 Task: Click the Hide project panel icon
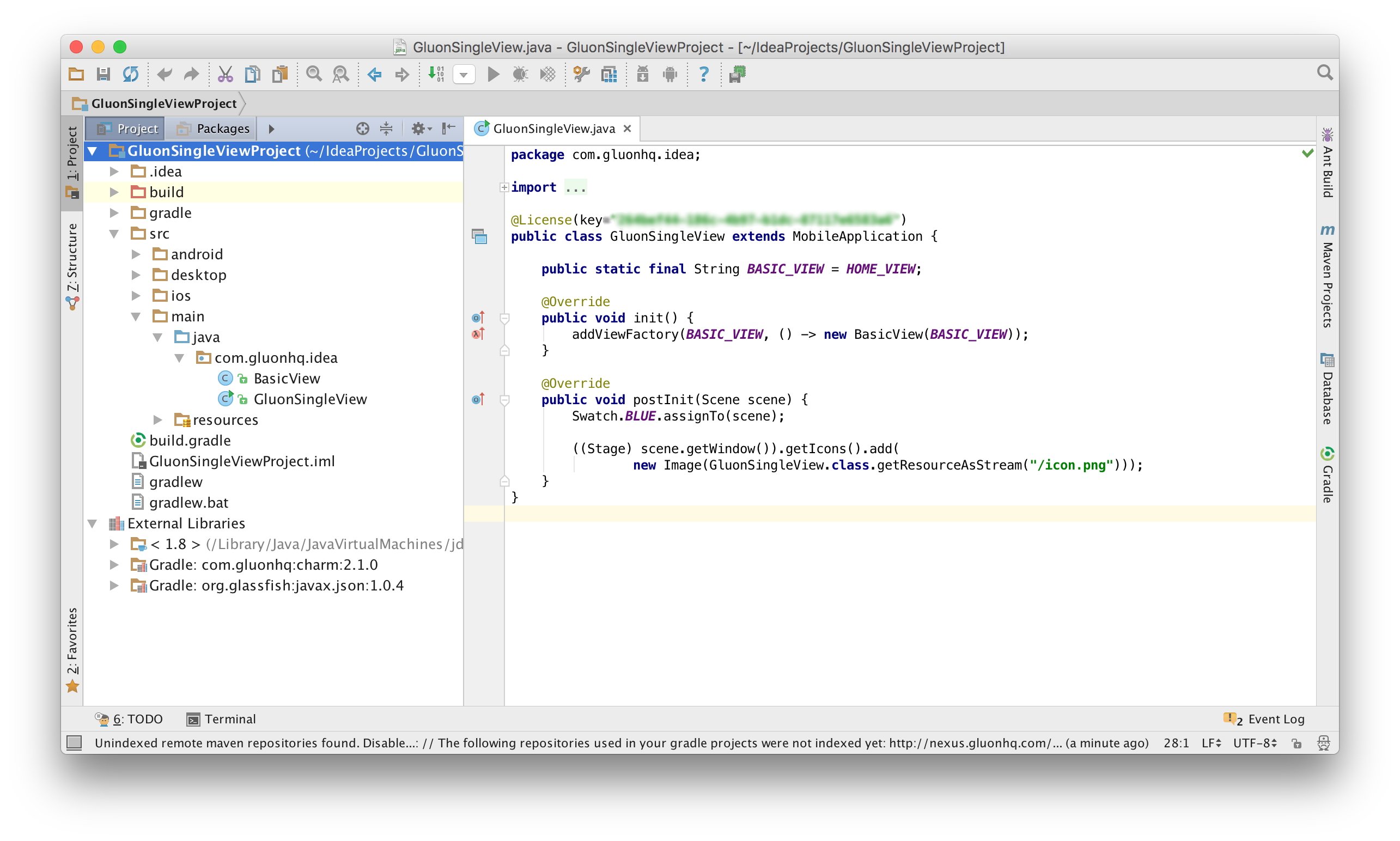(448, 128)
